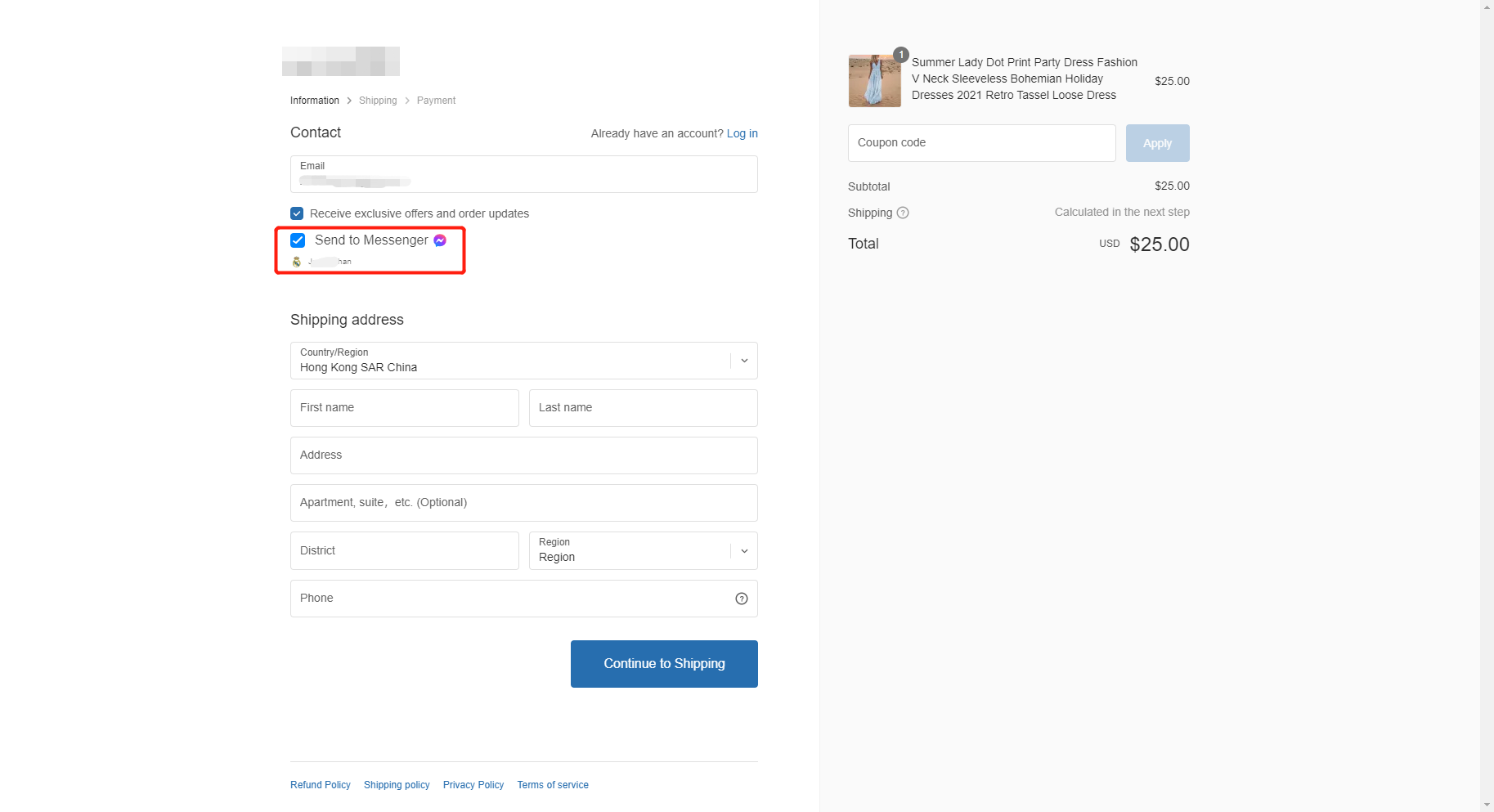Click the 'Calculated in the next step' text
1494x812 pixels.
click(1122, 212)
